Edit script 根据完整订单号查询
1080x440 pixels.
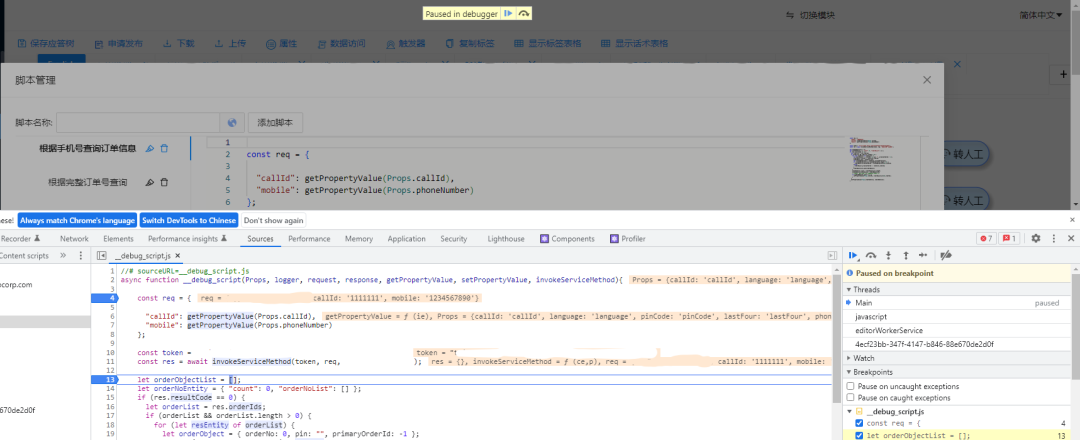pos(149,182)
